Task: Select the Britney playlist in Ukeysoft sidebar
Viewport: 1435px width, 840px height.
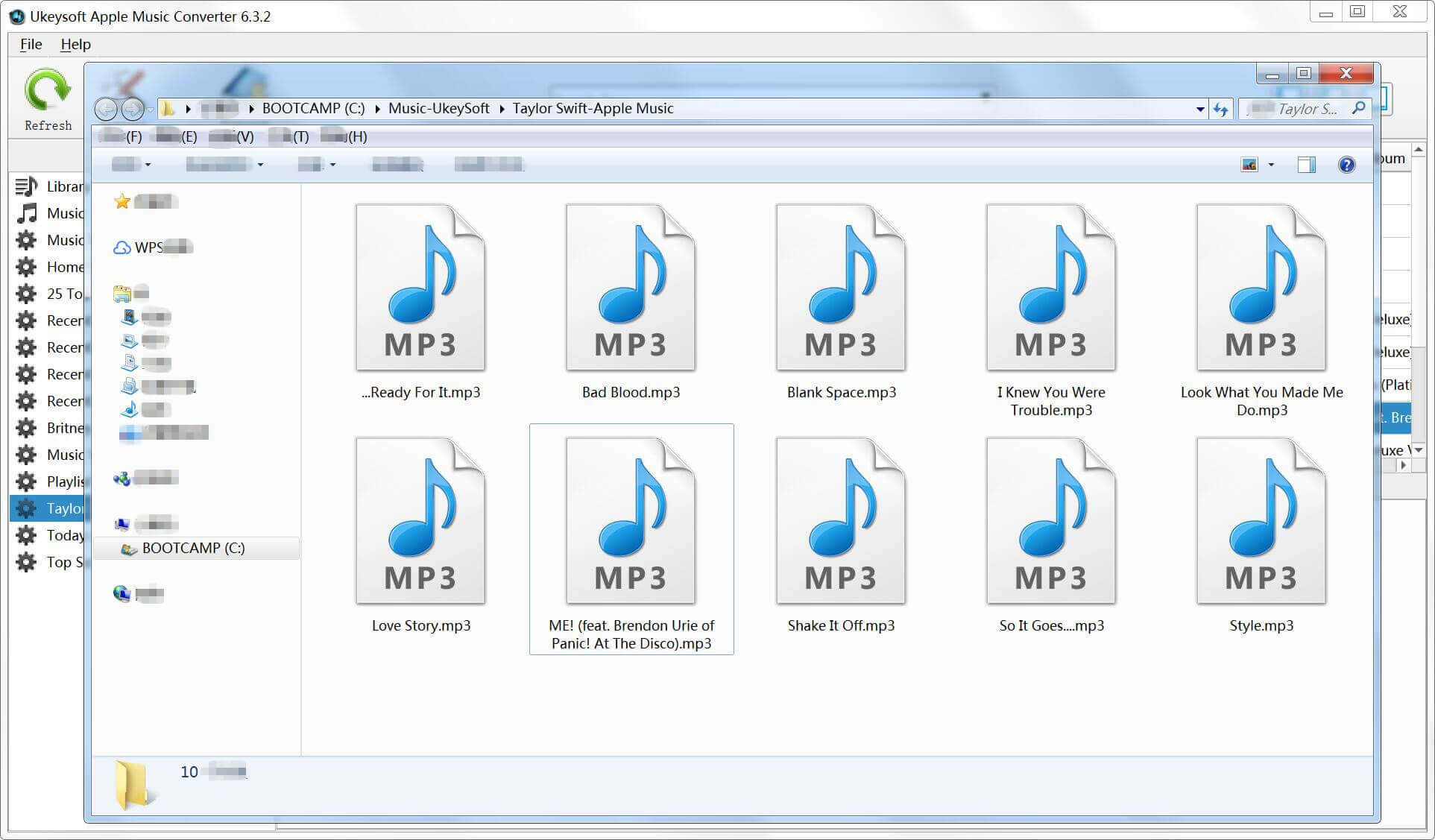Action: (49, 428)
